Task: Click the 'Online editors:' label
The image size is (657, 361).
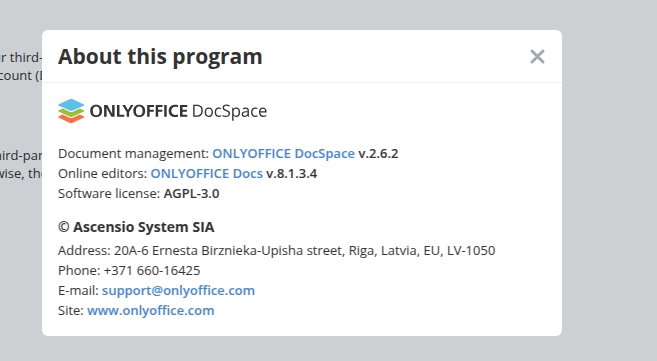Action: coord(103,174)
